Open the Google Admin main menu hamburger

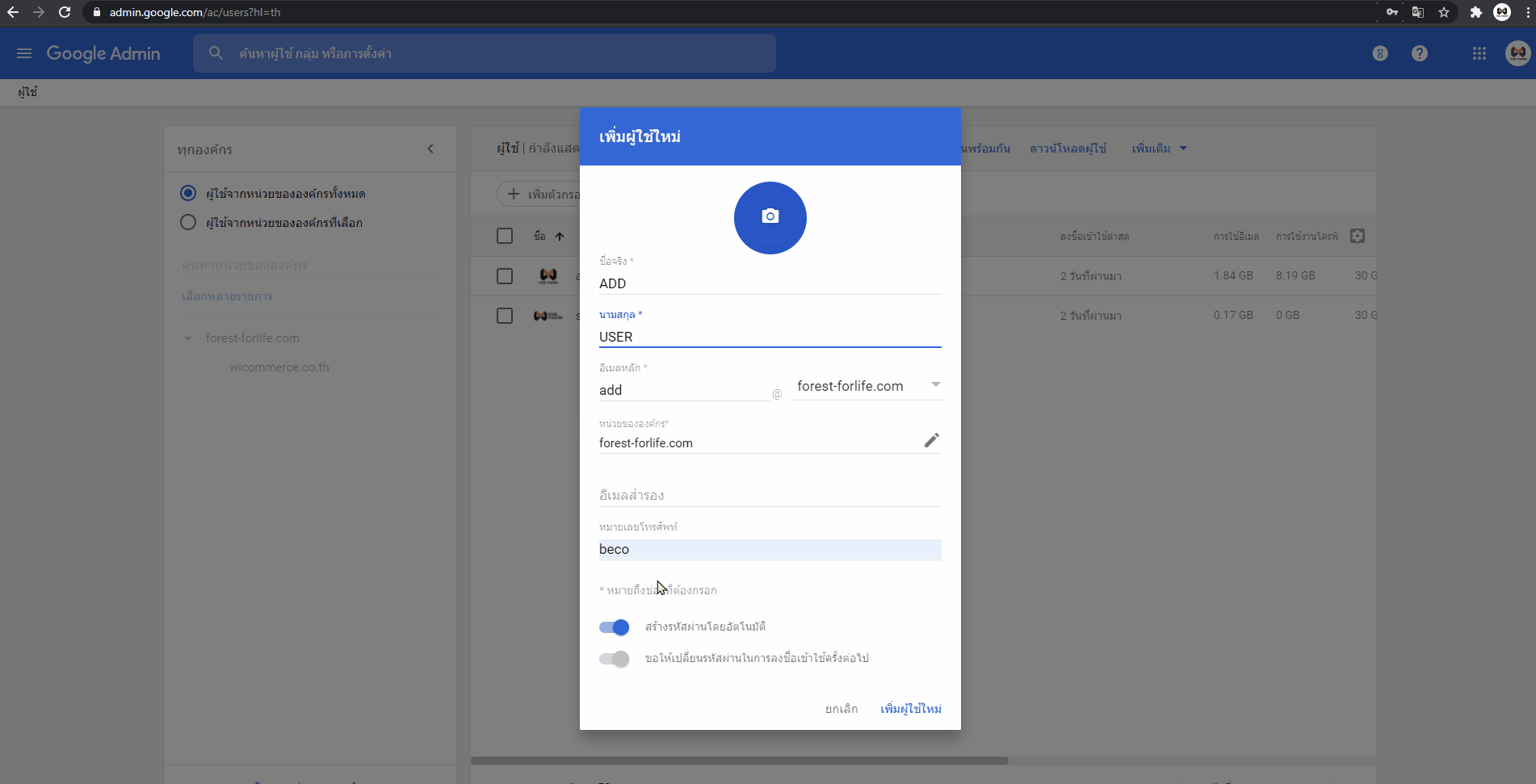point(24,53)
